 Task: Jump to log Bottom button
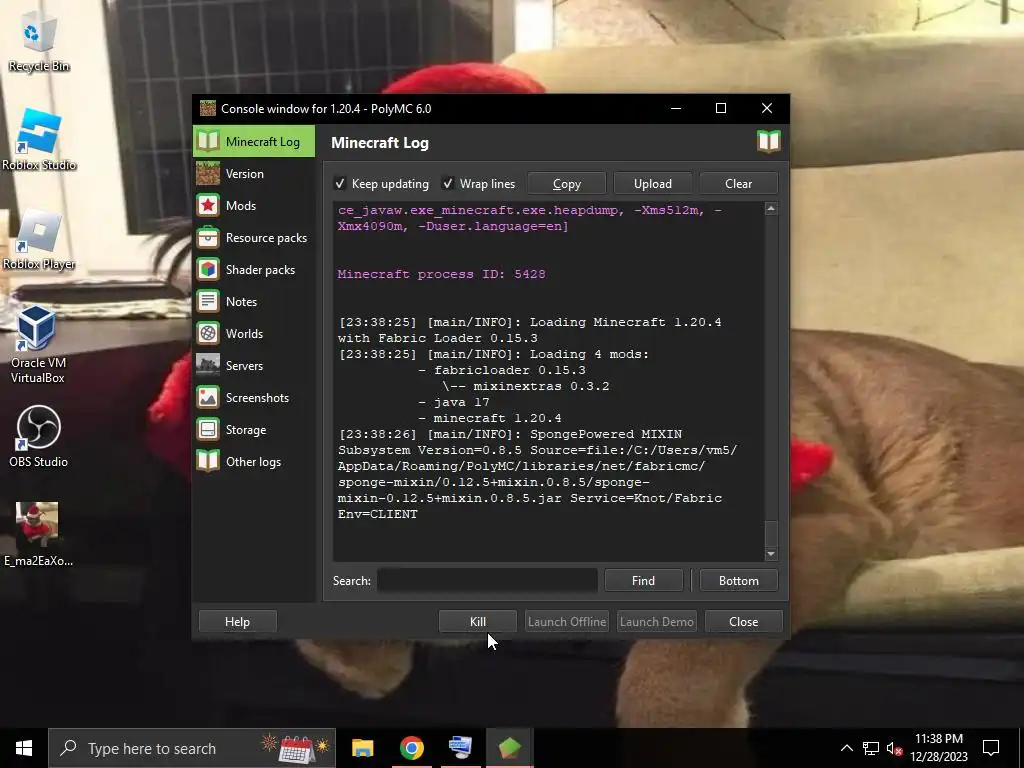click(x=739, y=581)
